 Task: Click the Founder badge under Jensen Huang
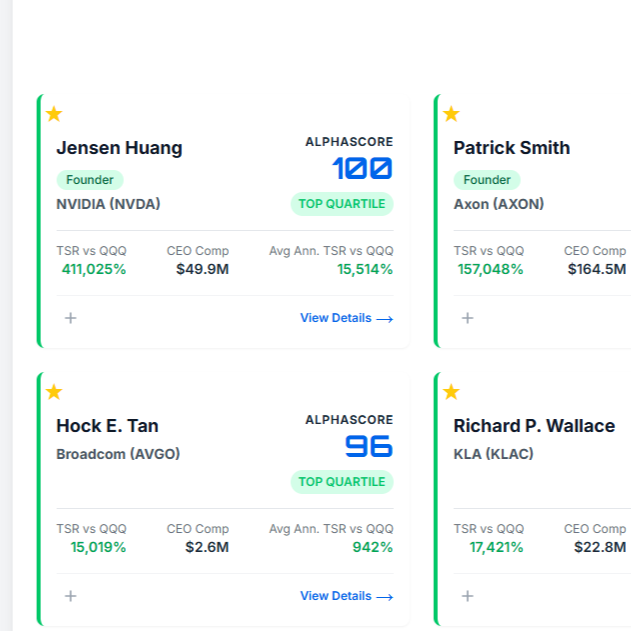(90, 180)
